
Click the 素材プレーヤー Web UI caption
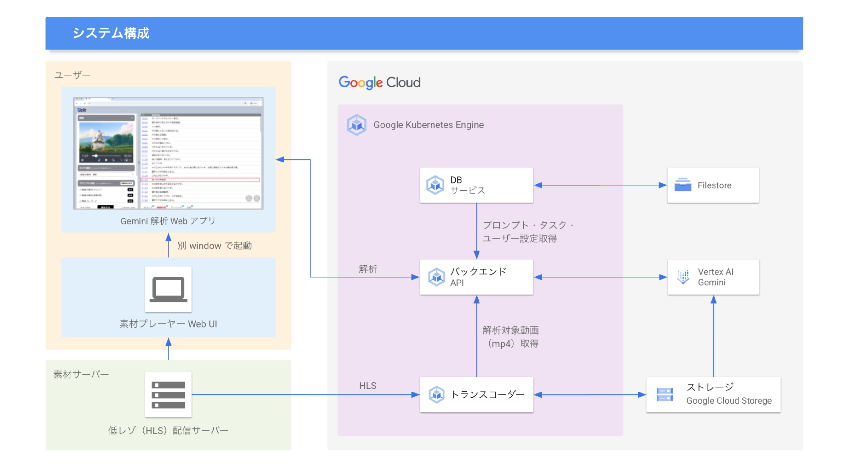(x=169, y=324)
